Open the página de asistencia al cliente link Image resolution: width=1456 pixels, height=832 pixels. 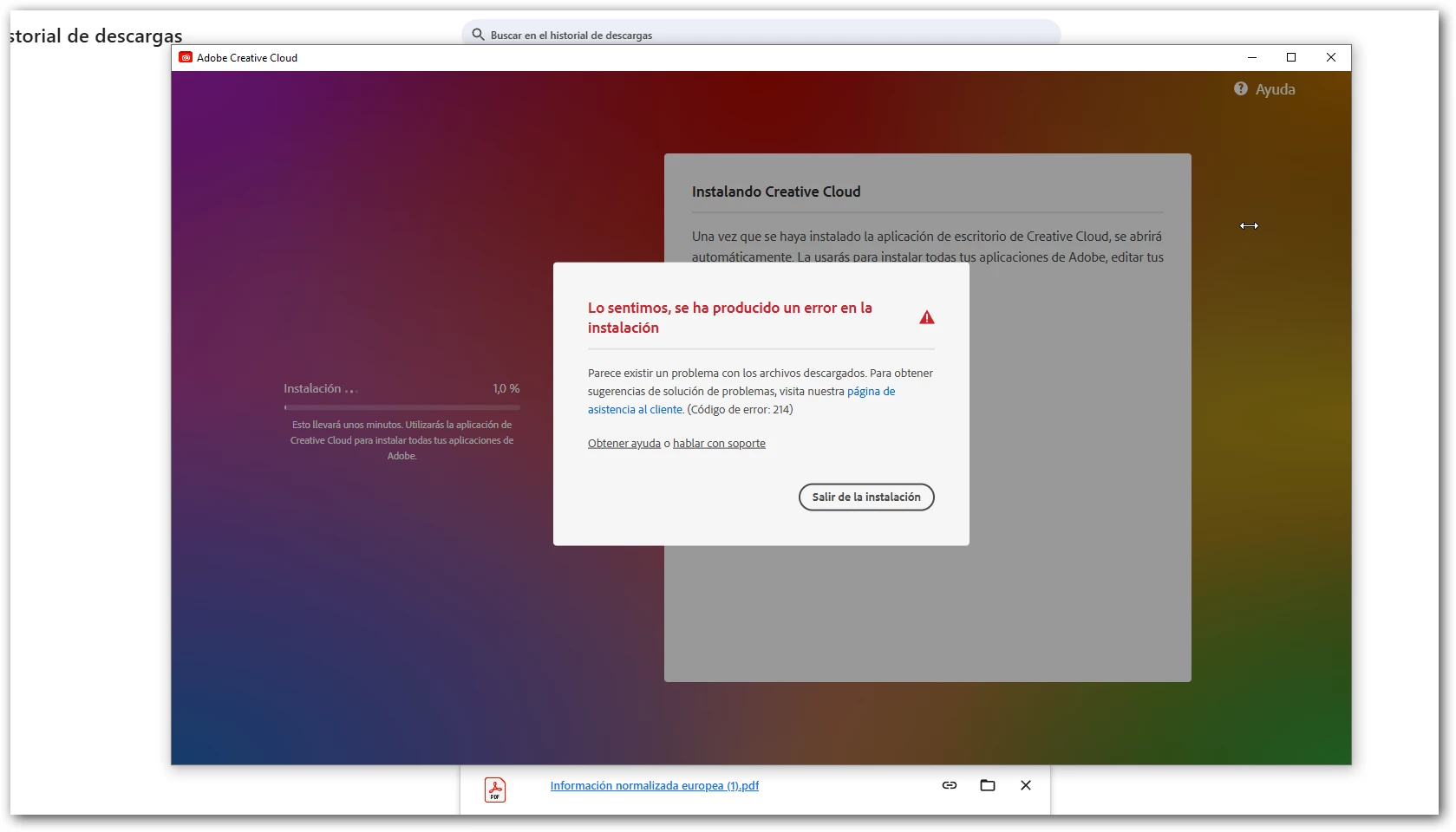point(741,400)
